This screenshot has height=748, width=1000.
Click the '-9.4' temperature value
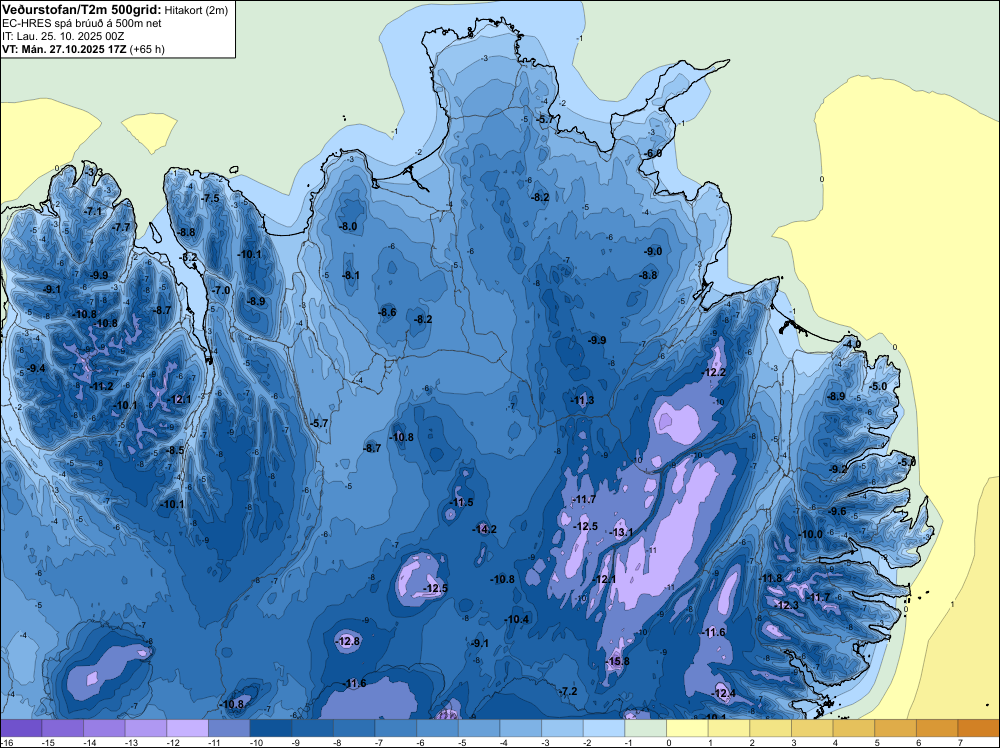click(x=36, y=369)
